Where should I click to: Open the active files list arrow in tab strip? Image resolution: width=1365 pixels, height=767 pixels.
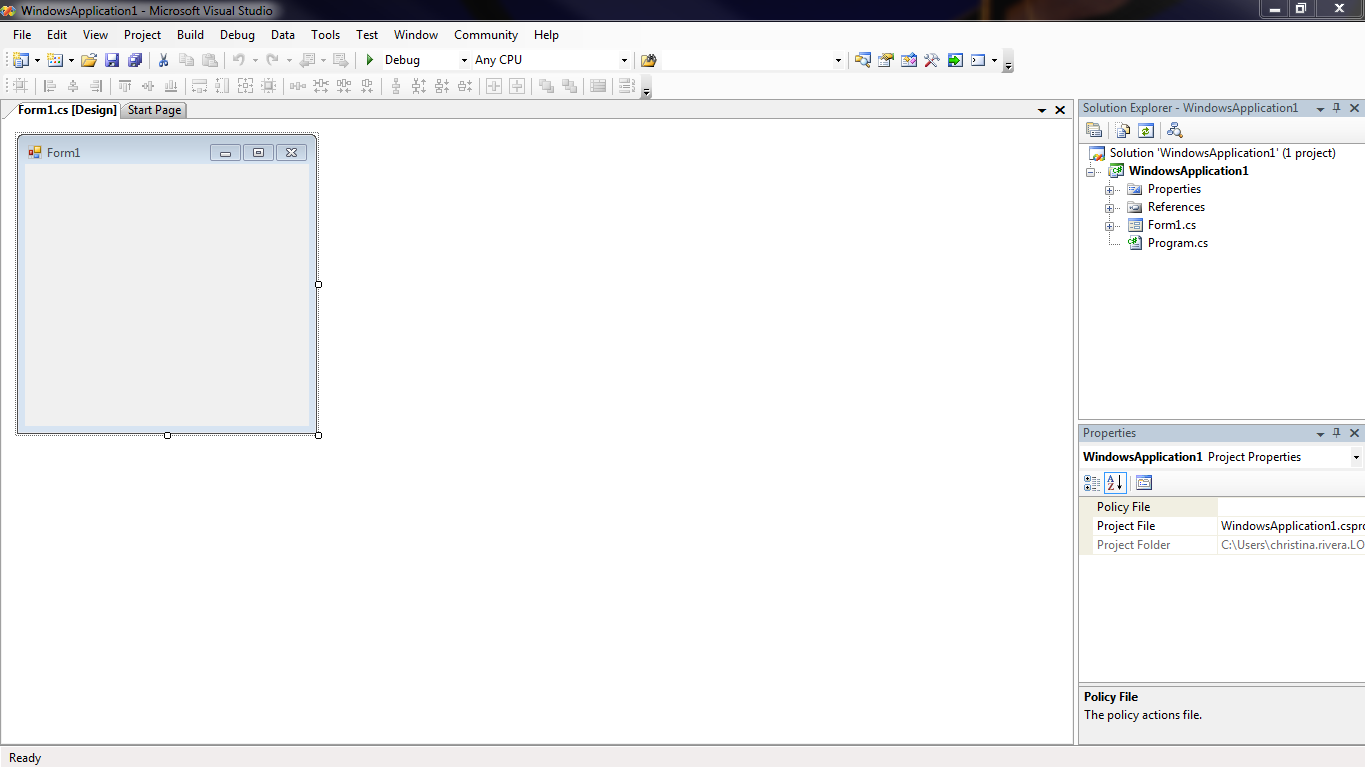pos(1042,110)
